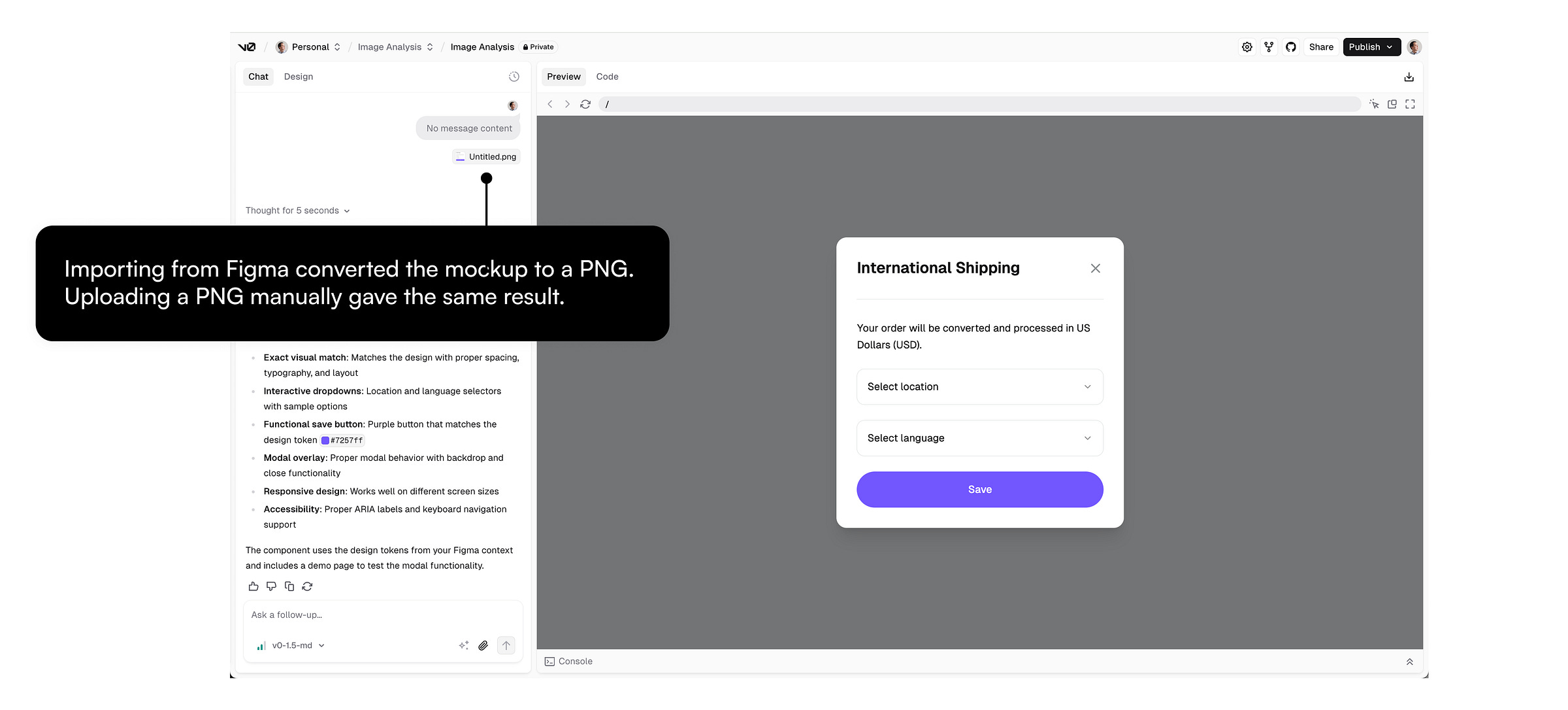Open the GitHub integration icon
Image resolution: width=1568 pixels, height=710 pixels.
click(x=1290, y=47)
